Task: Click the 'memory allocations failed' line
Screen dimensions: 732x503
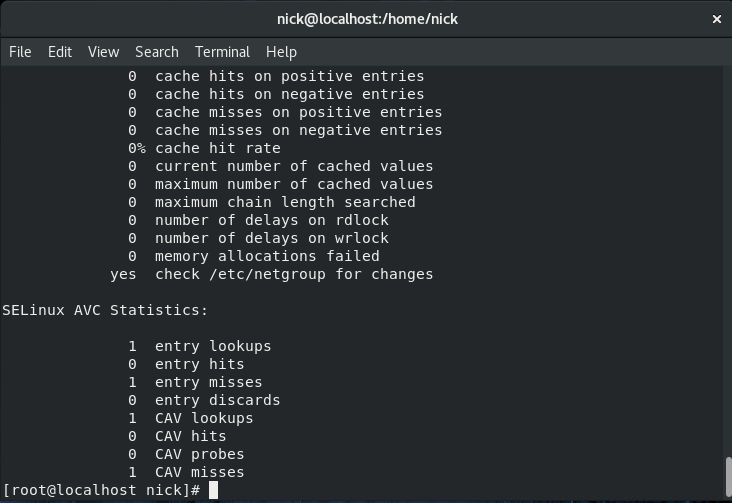Action: coord(253,256)
